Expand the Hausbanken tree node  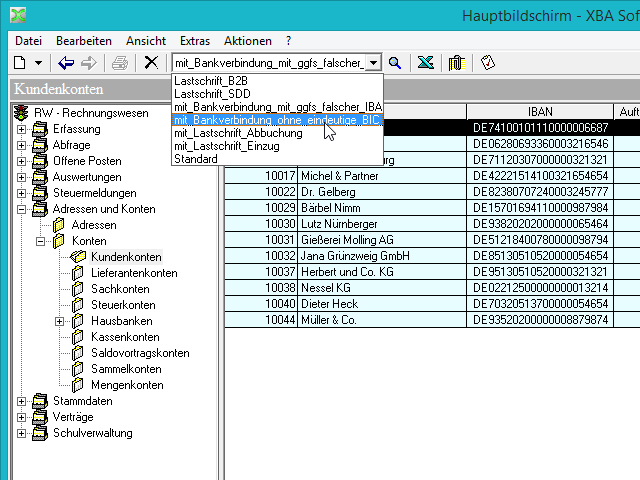coord(60,321)
